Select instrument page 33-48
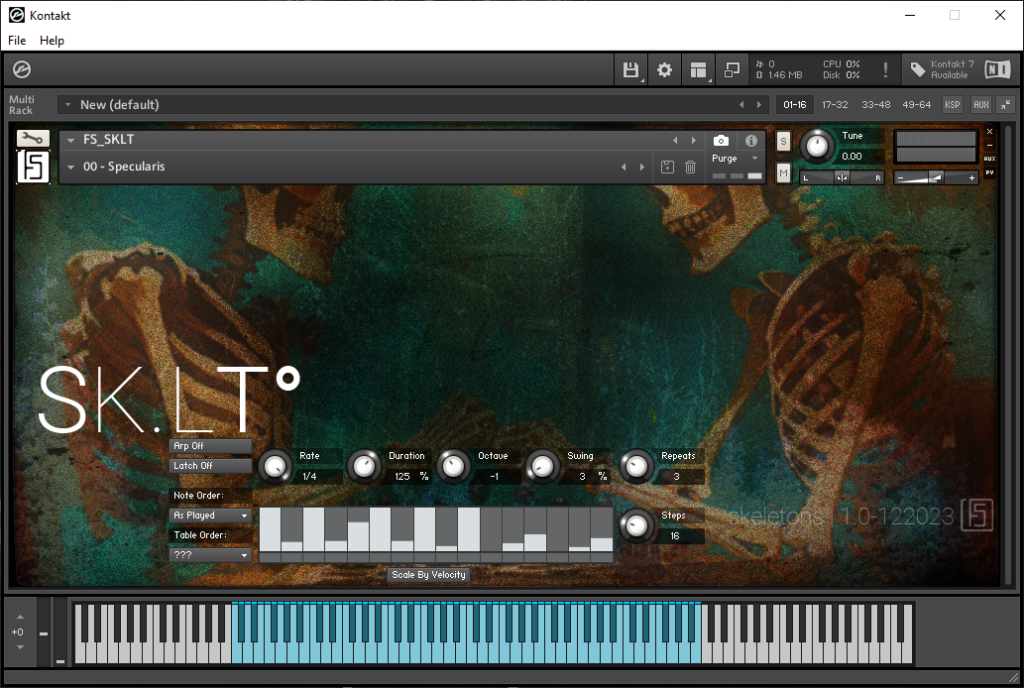This screenshot has height=688, width=1024. pyautogui.click(x=876, y=104)
